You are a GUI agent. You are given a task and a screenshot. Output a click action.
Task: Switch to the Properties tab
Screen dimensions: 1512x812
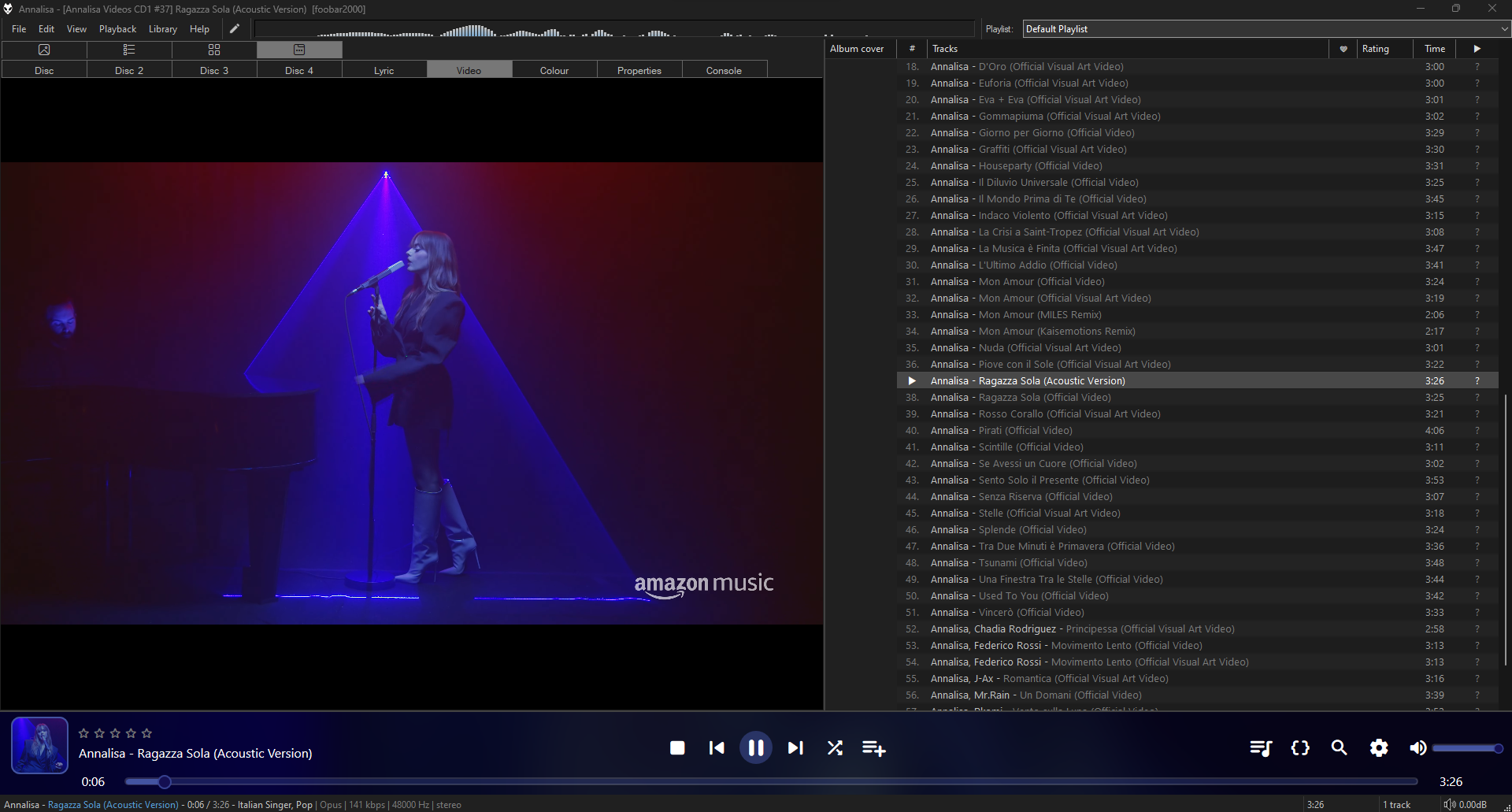(639, 70)
